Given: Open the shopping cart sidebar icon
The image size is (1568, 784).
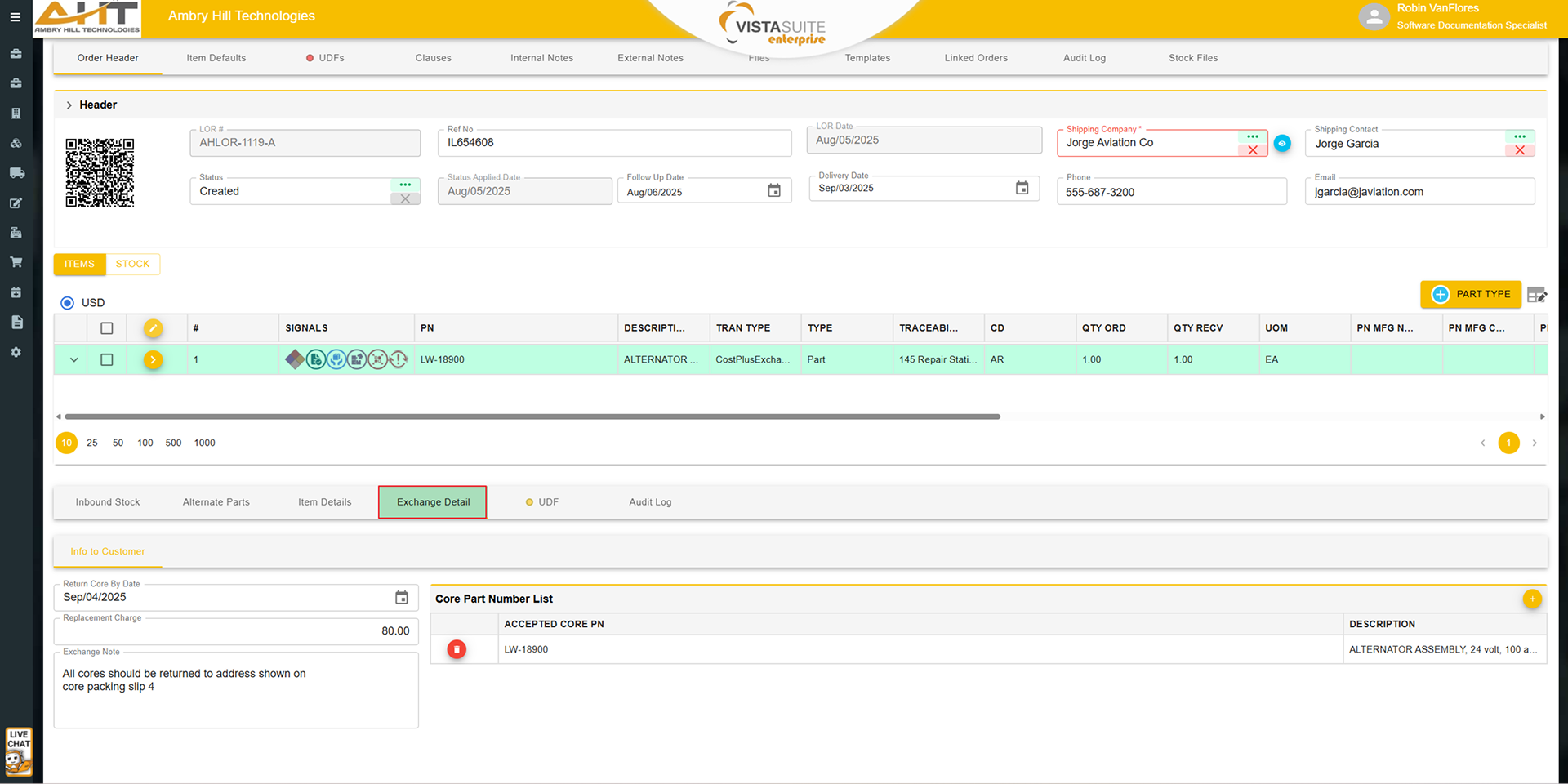Looking at the screenshot, I should coord(16,262).
